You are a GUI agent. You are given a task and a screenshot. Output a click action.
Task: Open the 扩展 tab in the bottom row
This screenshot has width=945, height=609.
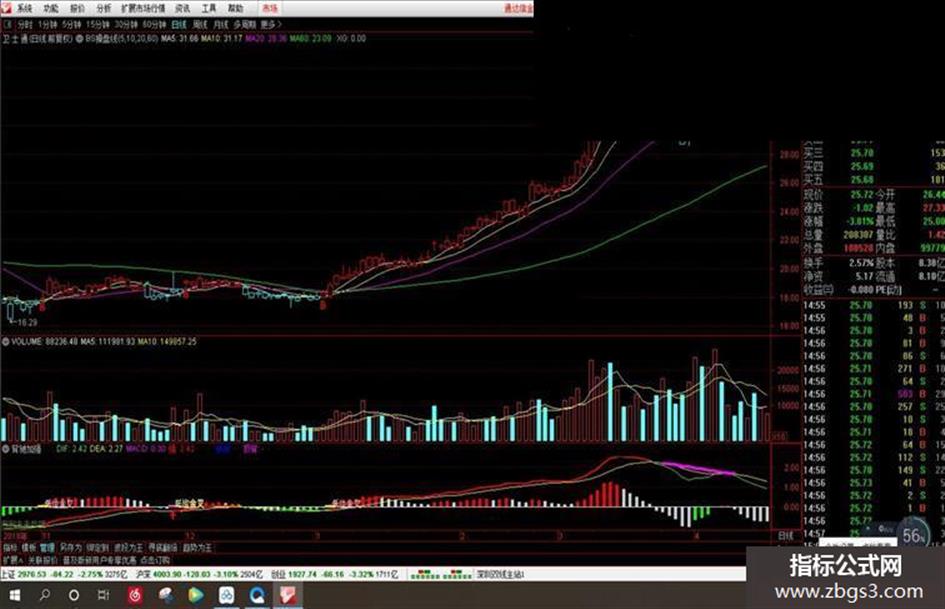tap(11, 560)
